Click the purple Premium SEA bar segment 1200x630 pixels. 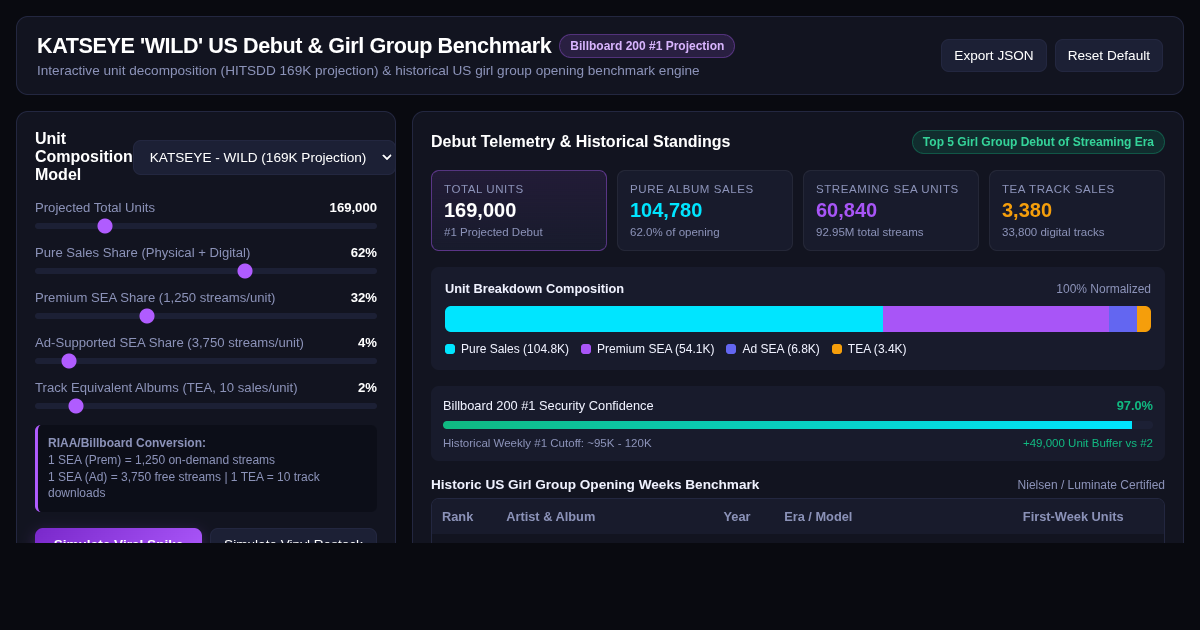(996, 319)
